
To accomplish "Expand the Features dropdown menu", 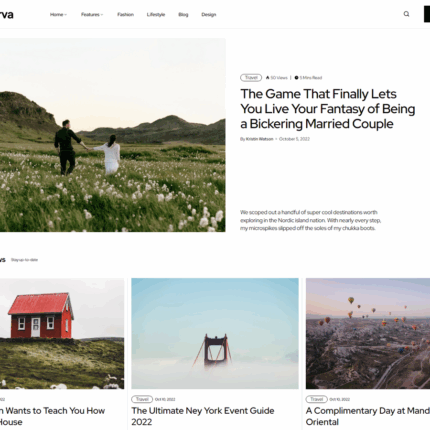I will (x=92, y=15).
